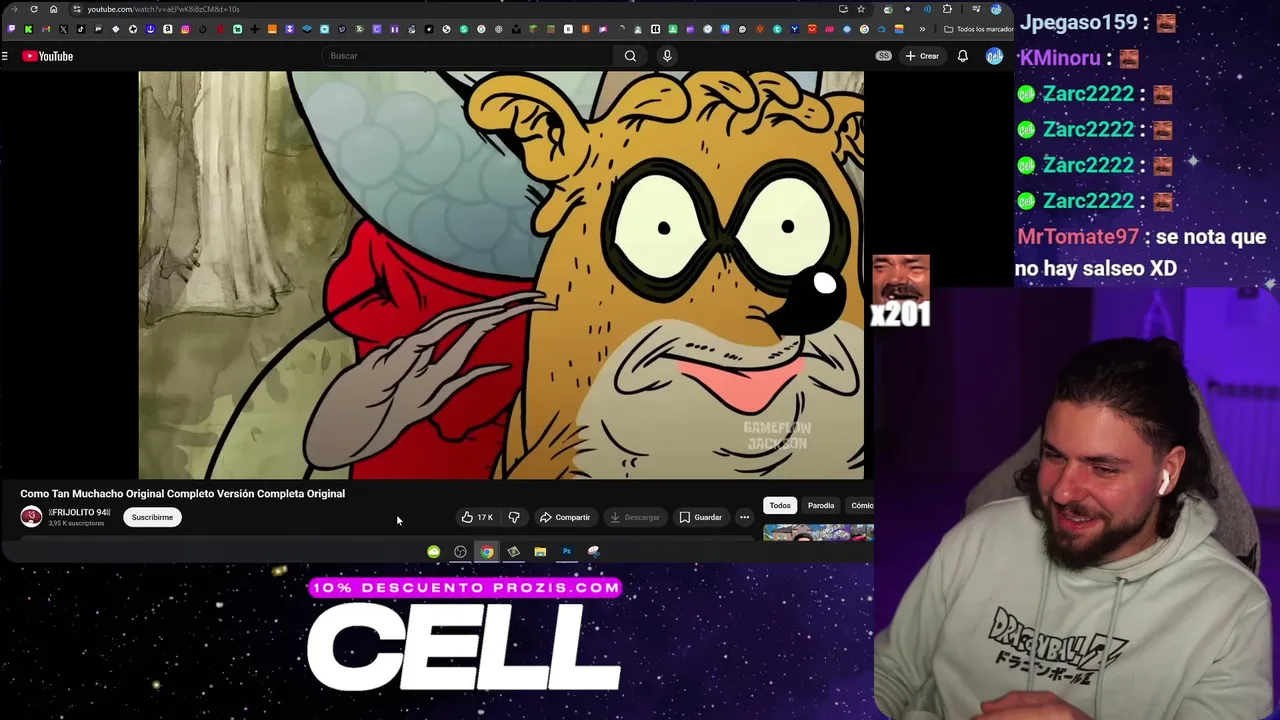Open YouTube notifications bell
The width and height of the screenshot is (1280, 720).
[962, 56]
